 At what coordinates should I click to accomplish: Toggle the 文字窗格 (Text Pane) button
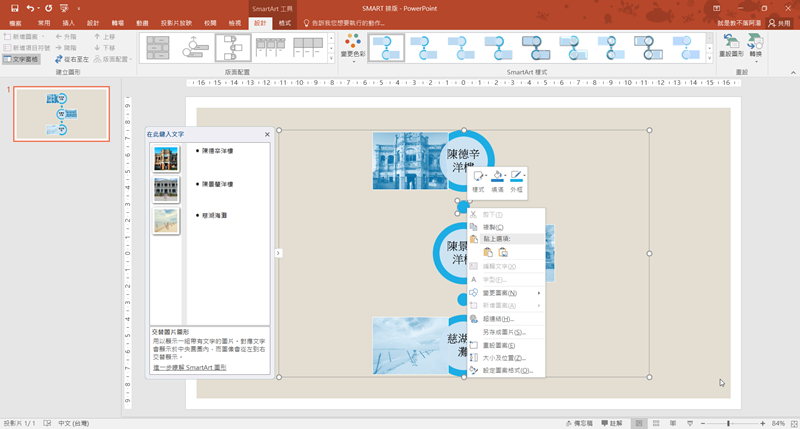pos(21,59)
